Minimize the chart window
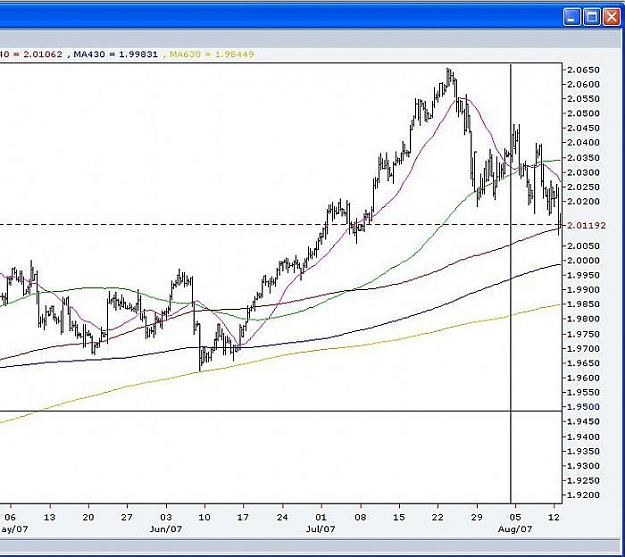Image resolution: width=625 pixels, height=557 pixels. coord(572,17)
